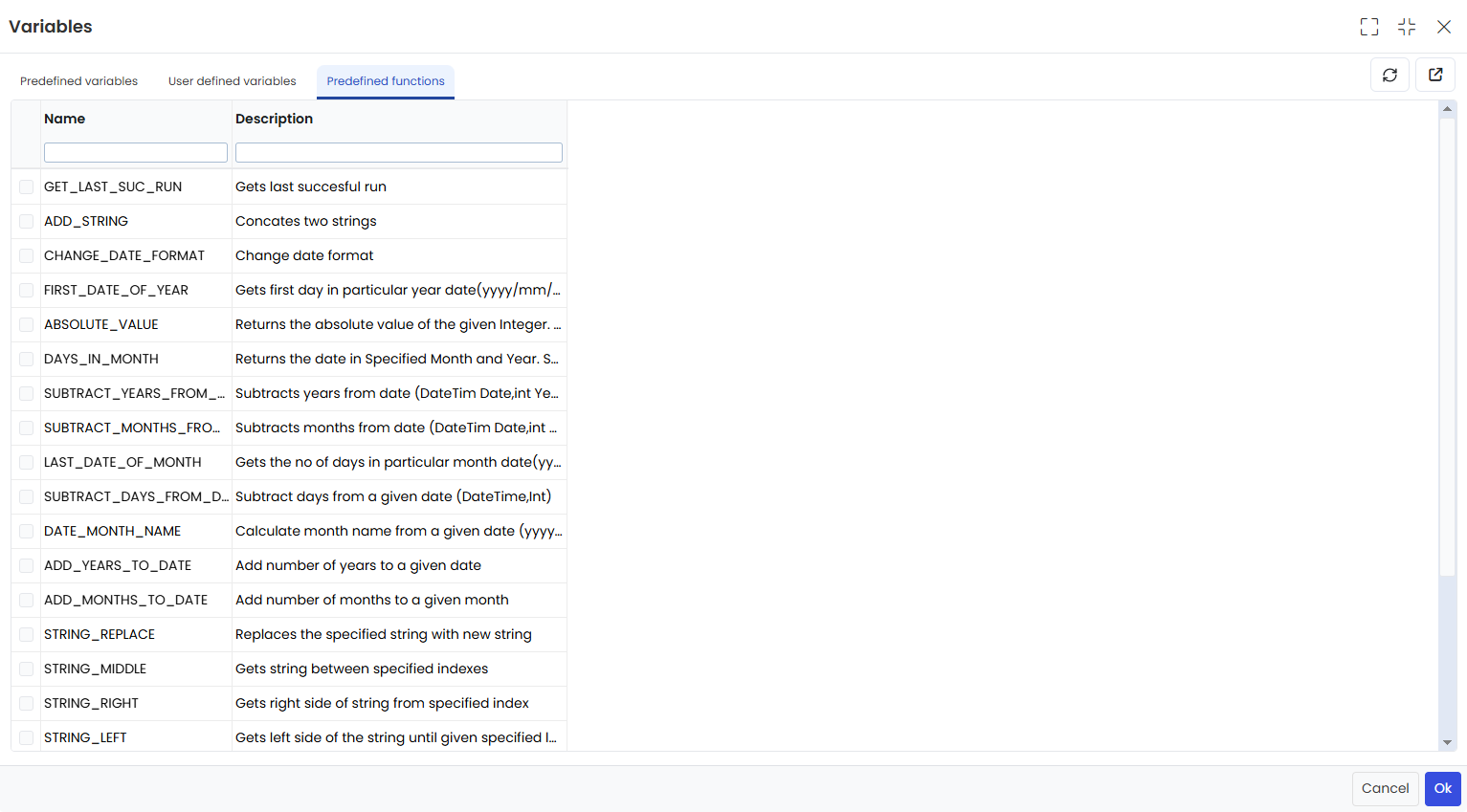
Task: Click 'Gets first day in particular year' description
Action: coord(398,291)
